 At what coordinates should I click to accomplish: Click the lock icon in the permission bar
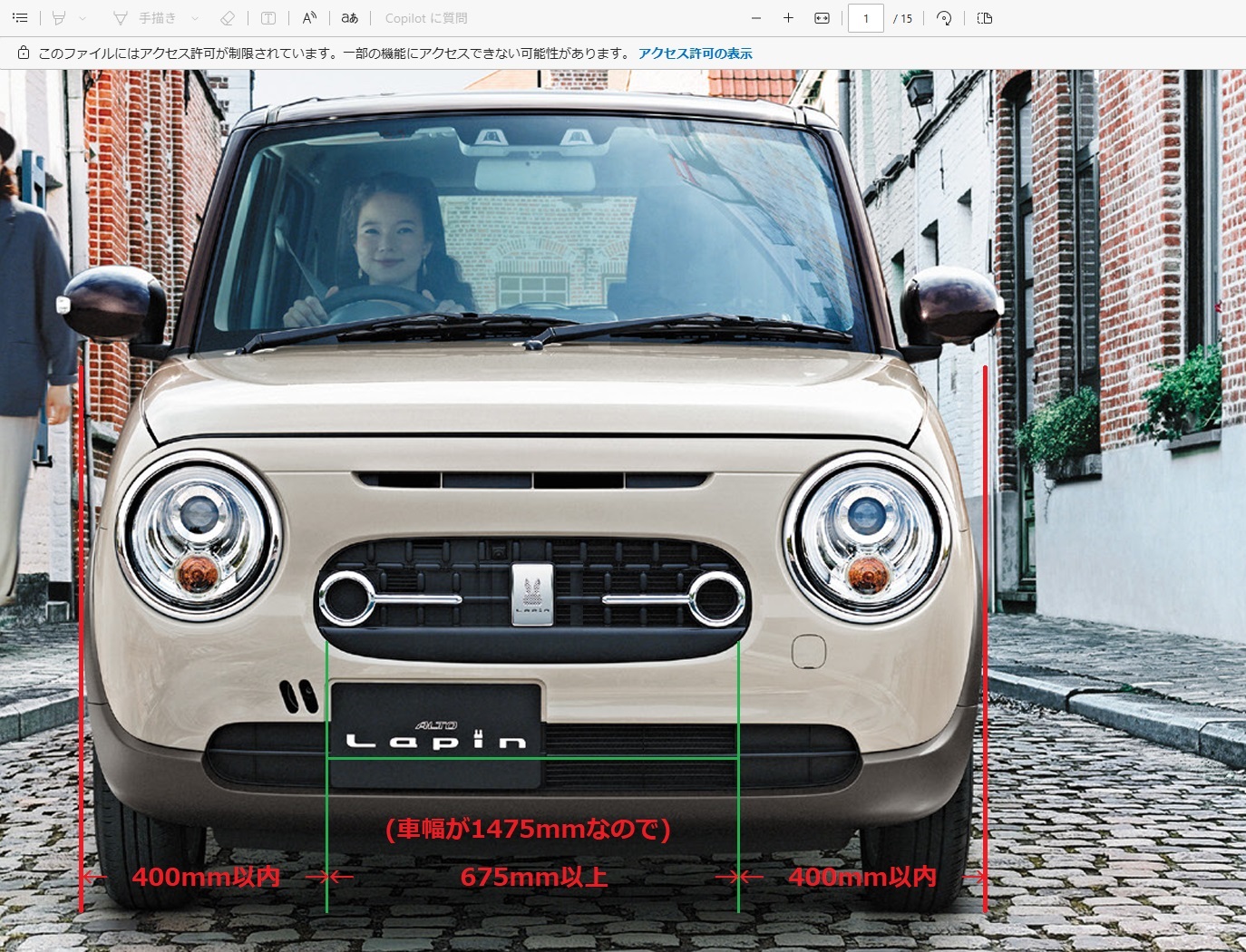(24, 53)
